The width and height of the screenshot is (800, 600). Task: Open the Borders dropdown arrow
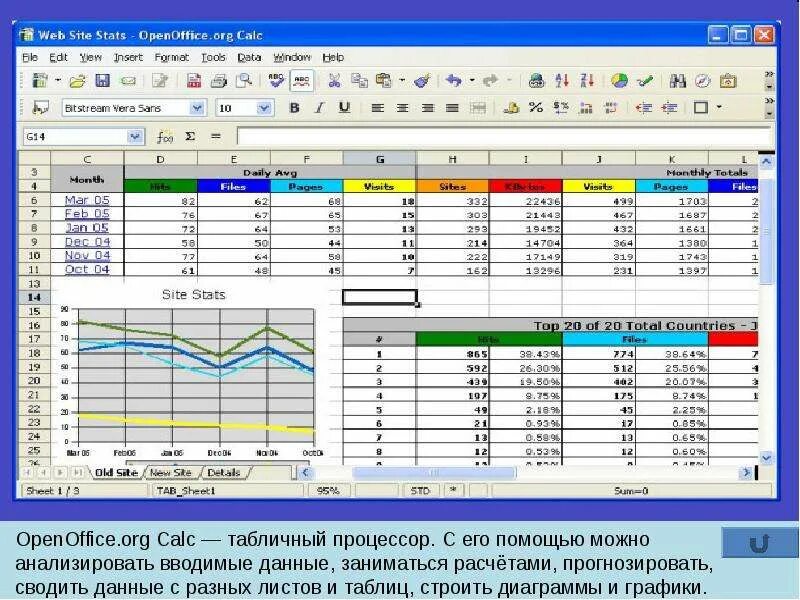pyautogui.click(x=719, y=107)
